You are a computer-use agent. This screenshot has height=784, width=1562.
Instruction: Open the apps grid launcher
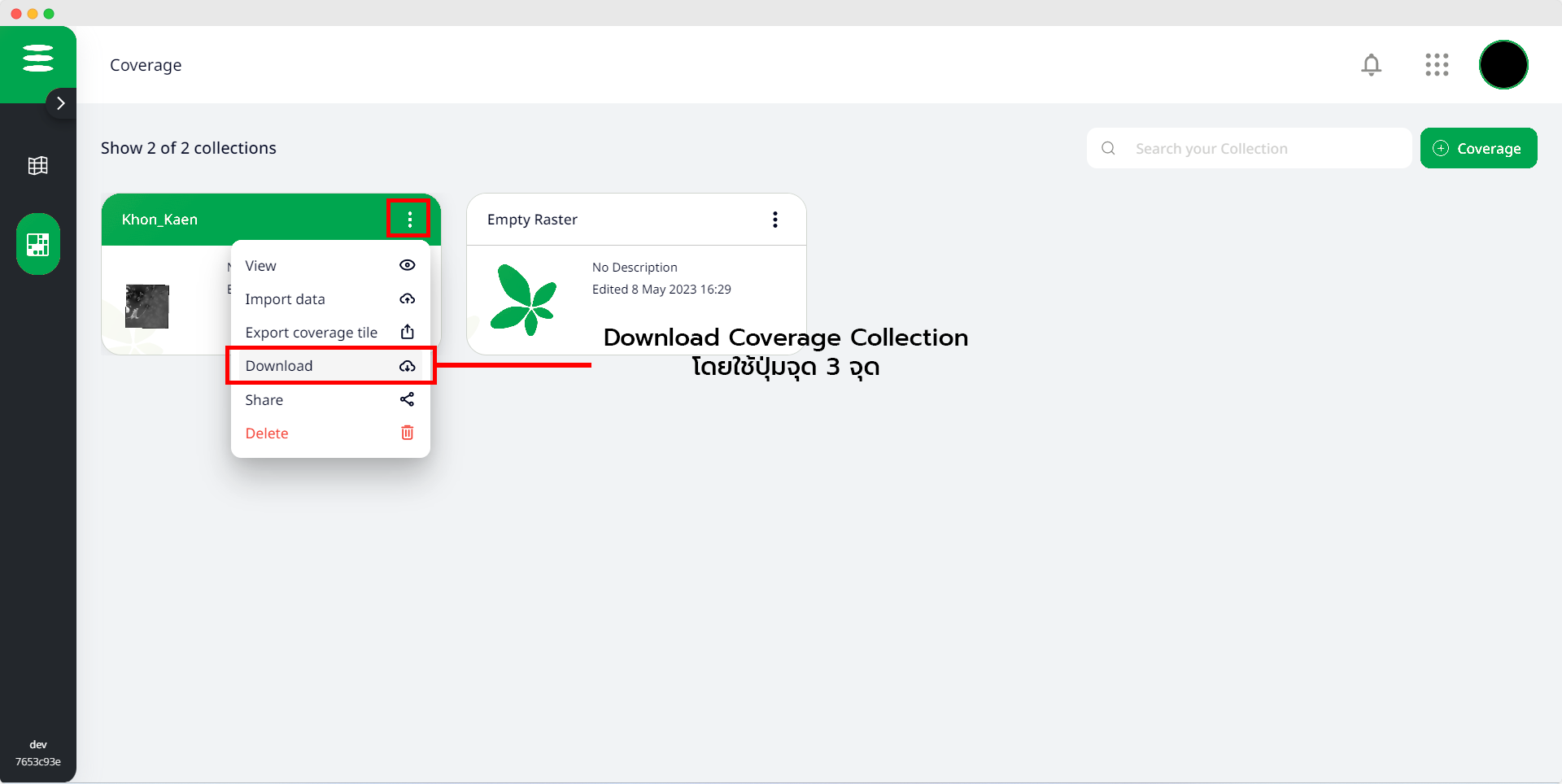(1437, 65)
